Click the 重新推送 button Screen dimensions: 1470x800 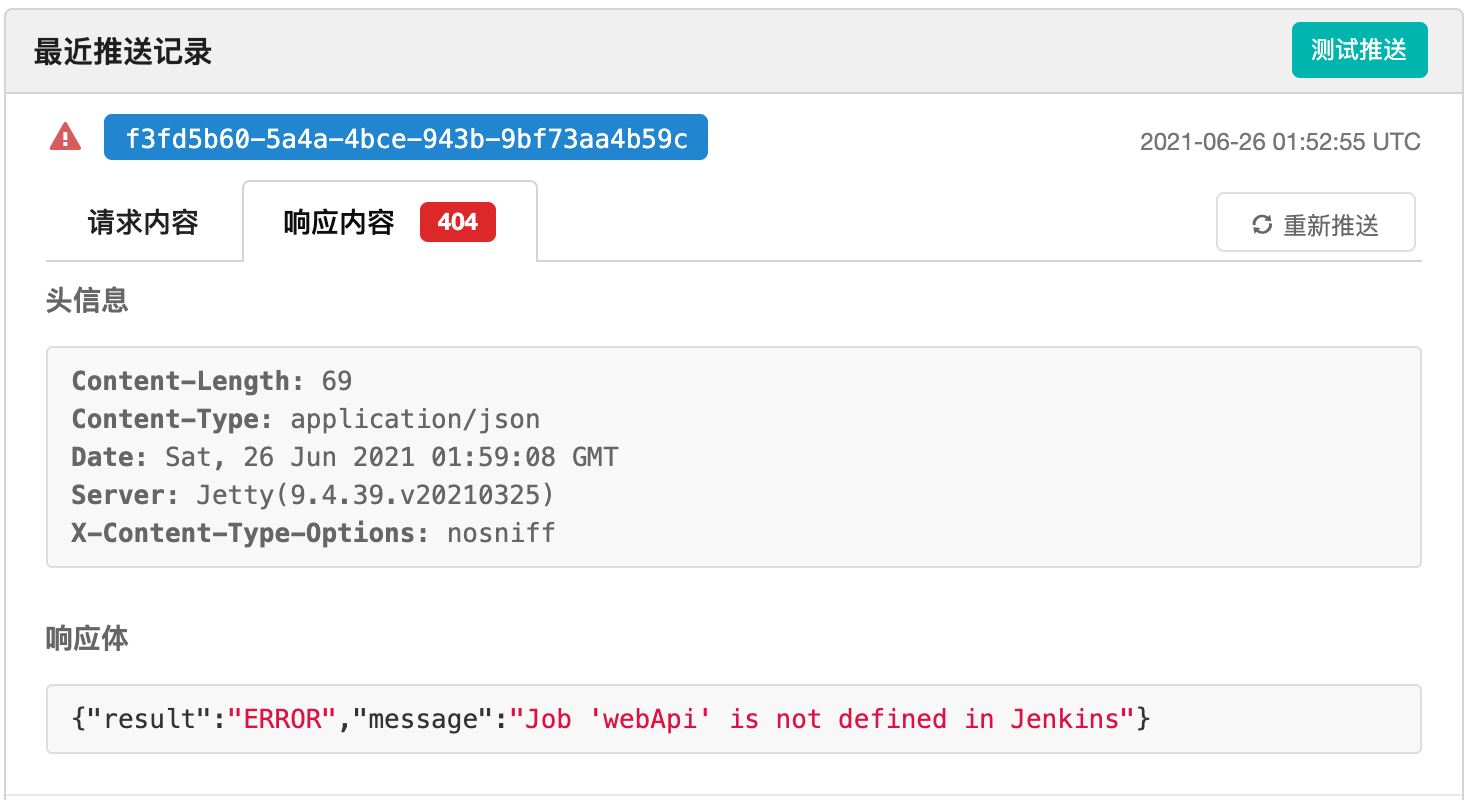[x=1315, y=223]
